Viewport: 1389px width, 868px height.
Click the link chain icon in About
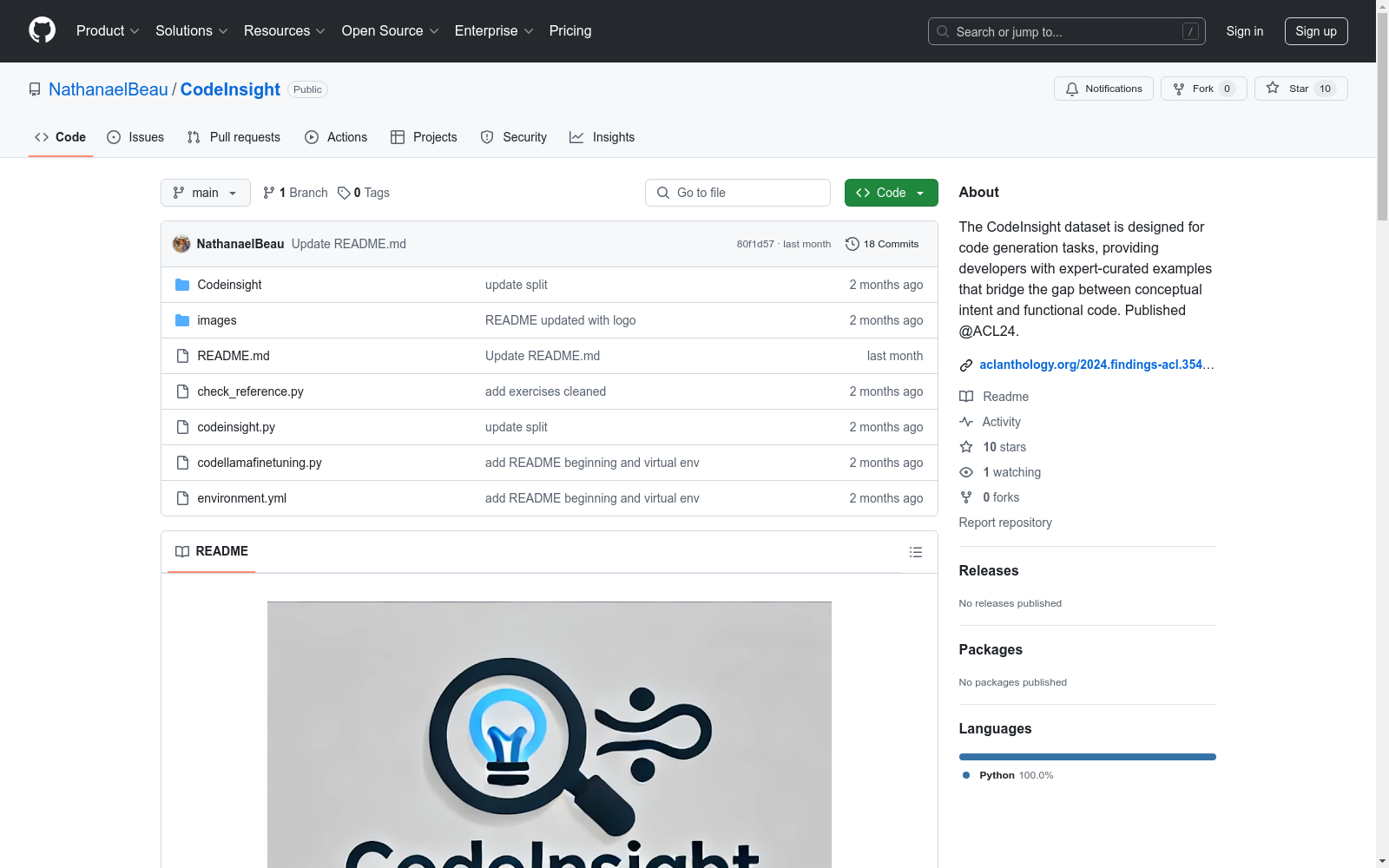966,365
